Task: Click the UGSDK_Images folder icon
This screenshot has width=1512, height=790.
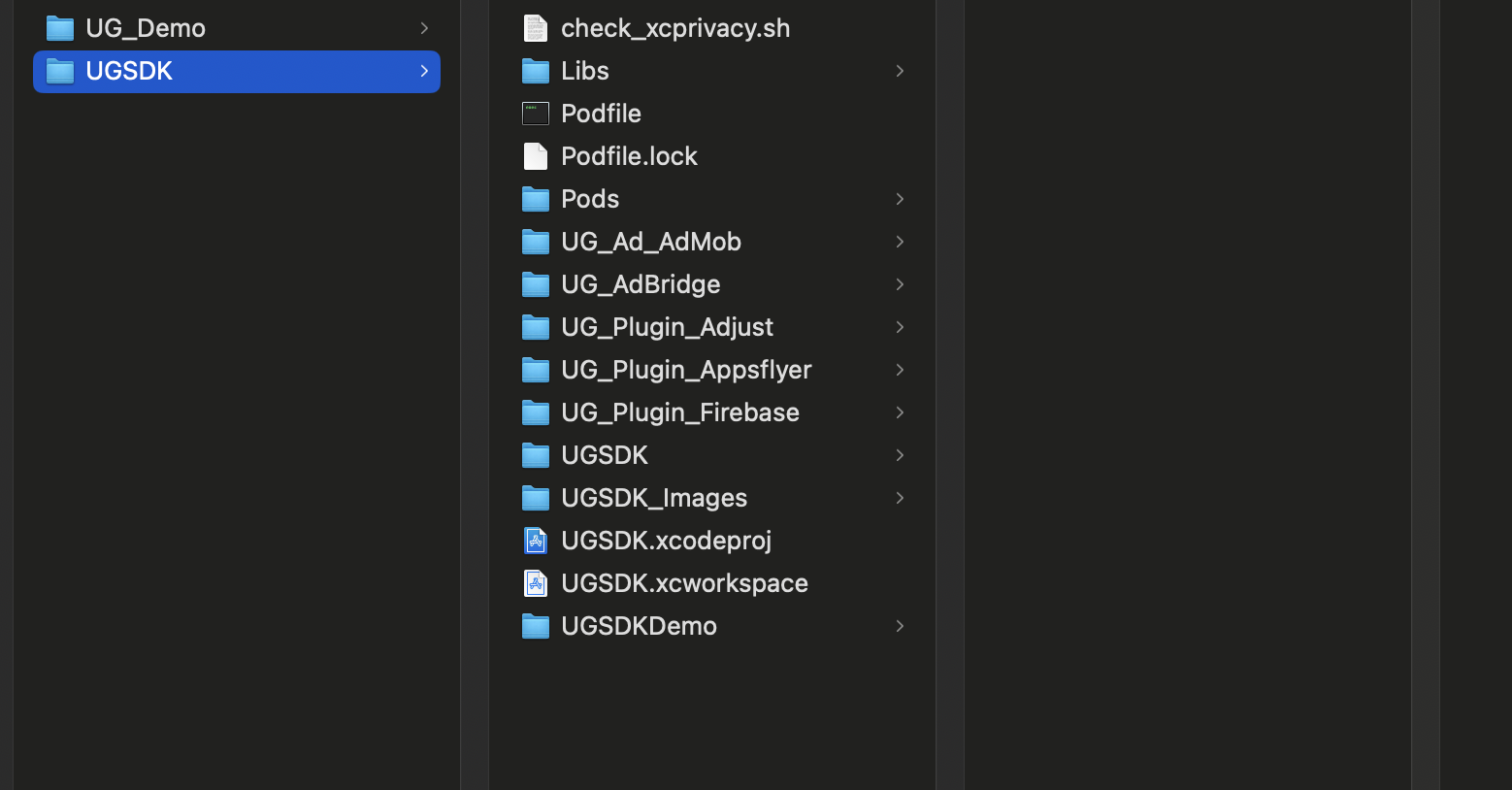Action: pos(535,498)
